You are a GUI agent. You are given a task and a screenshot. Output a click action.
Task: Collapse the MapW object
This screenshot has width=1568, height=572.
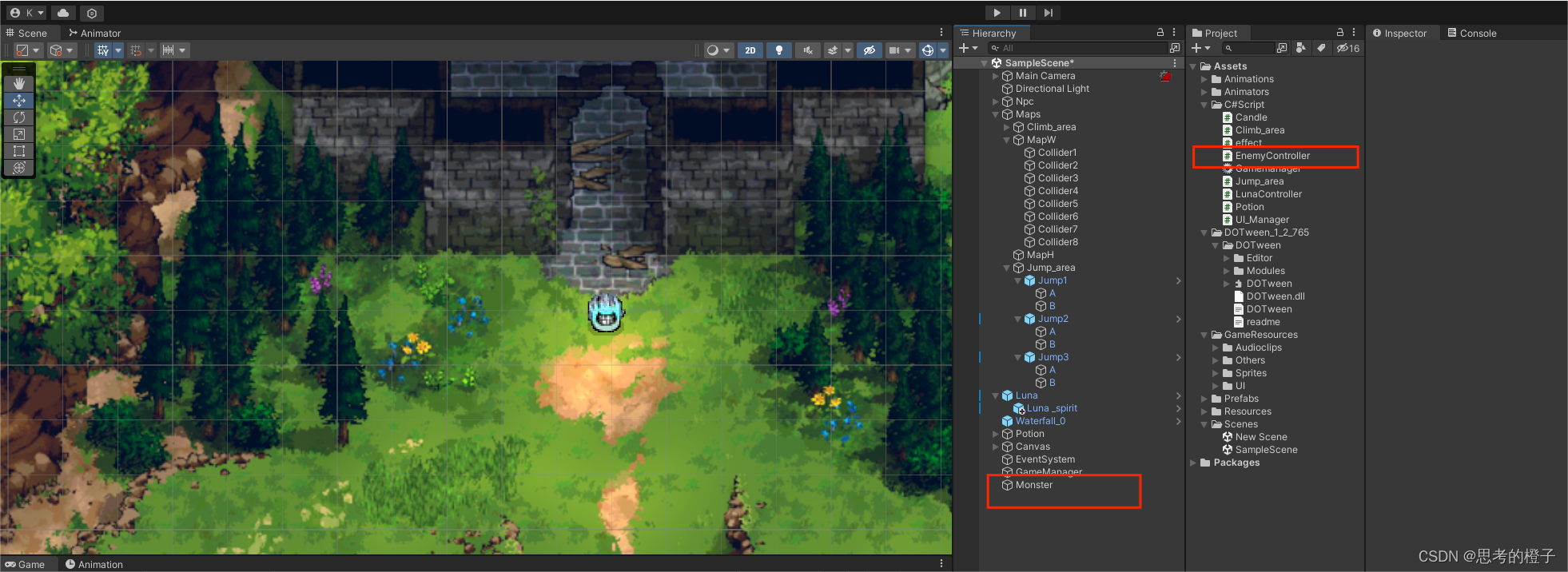[x=1006, y=140]
